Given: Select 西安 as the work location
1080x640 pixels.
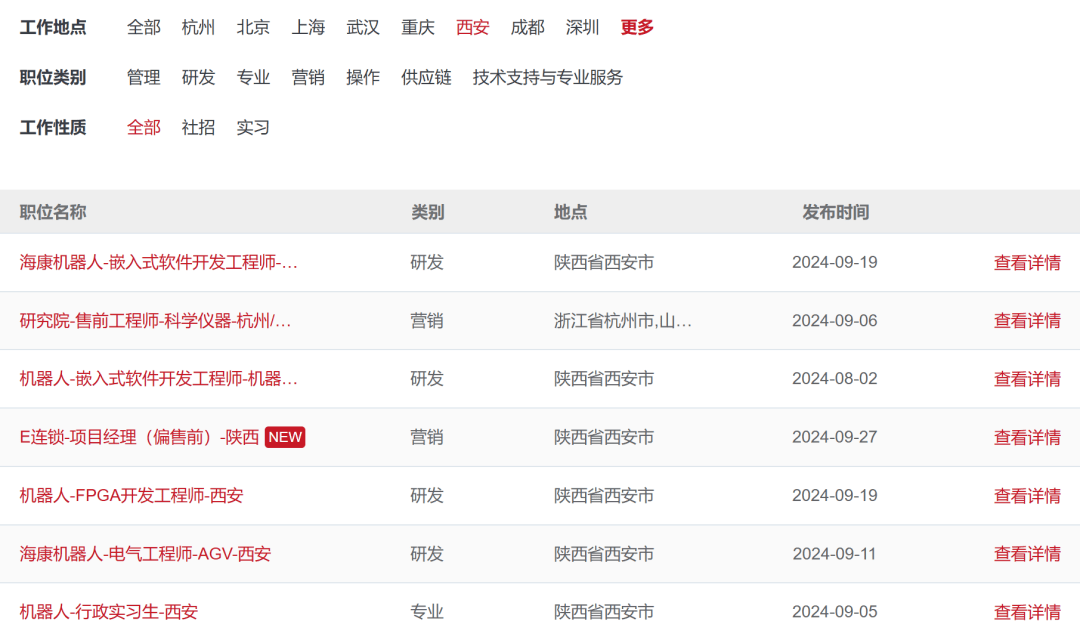Looking at the screenshot, I should (472, 28).
